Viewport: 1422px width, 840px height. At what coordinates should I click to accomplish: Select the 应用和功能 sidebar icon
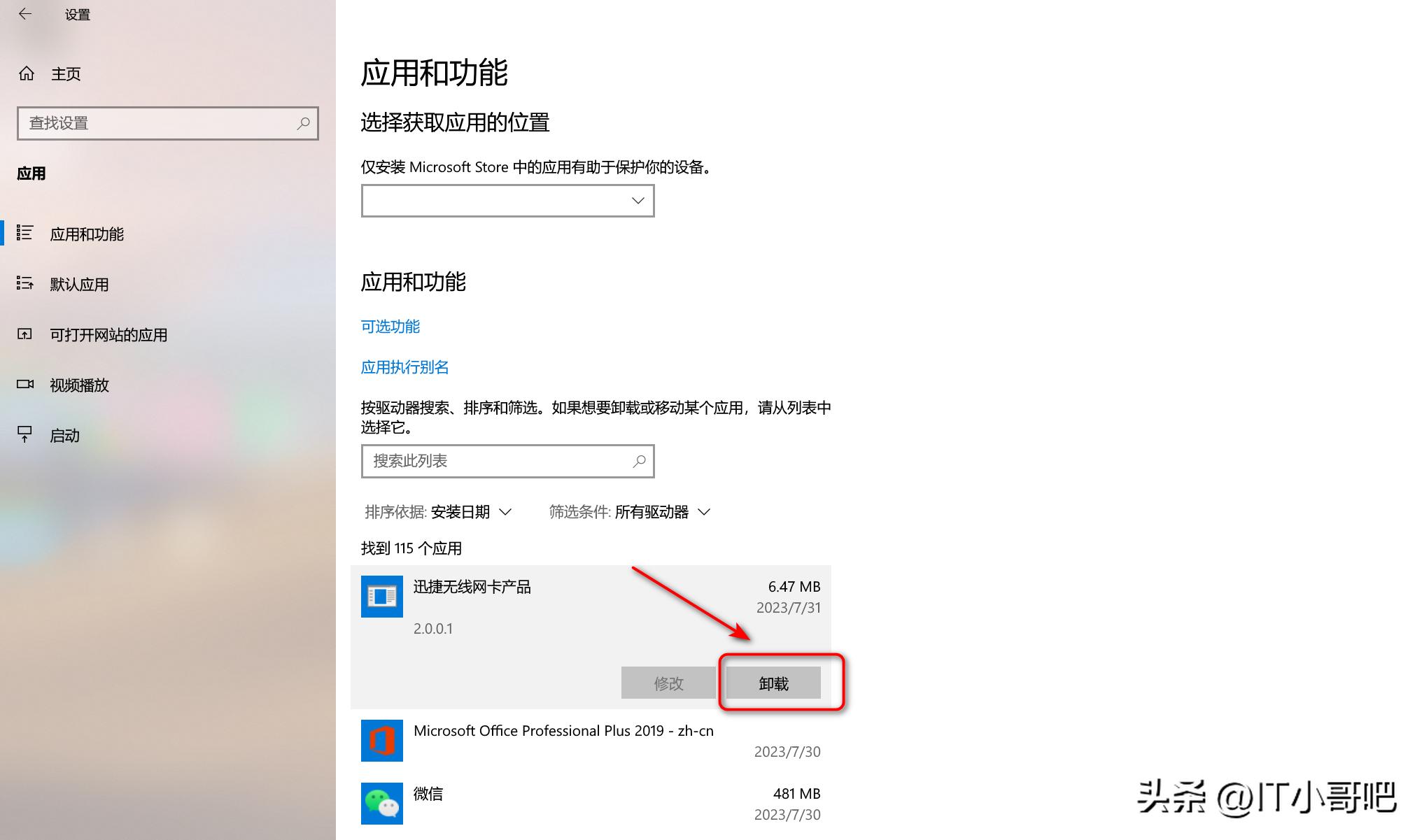25,234
